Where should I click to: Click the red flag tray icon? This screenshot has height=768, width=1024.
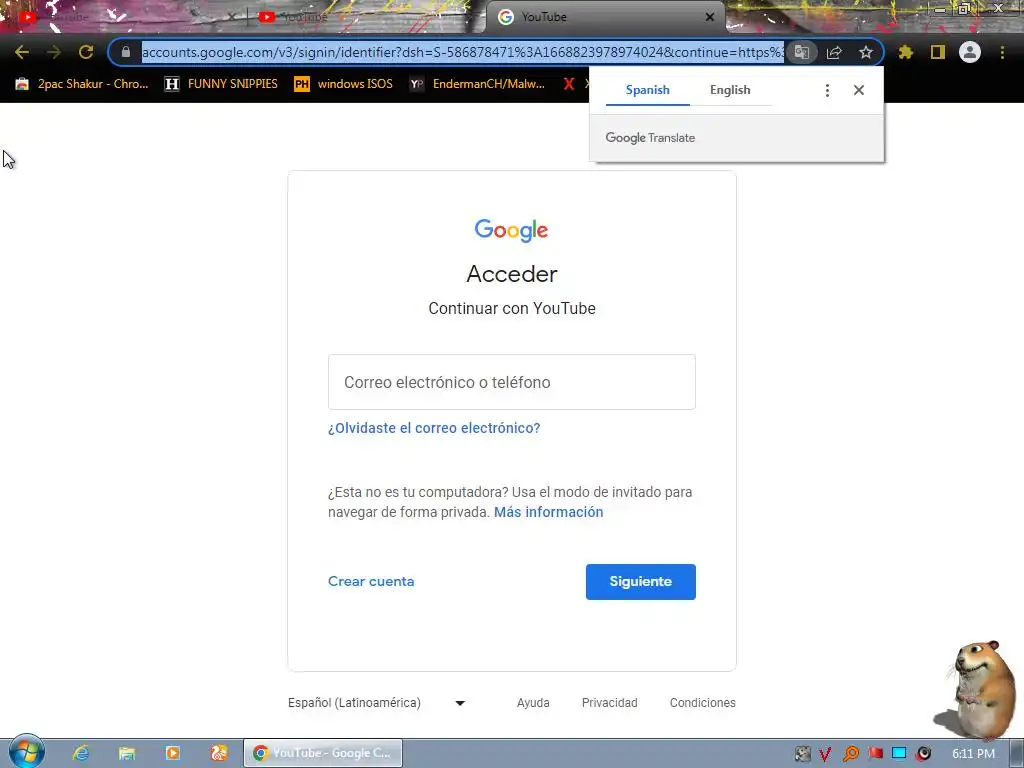pos(876,754)
